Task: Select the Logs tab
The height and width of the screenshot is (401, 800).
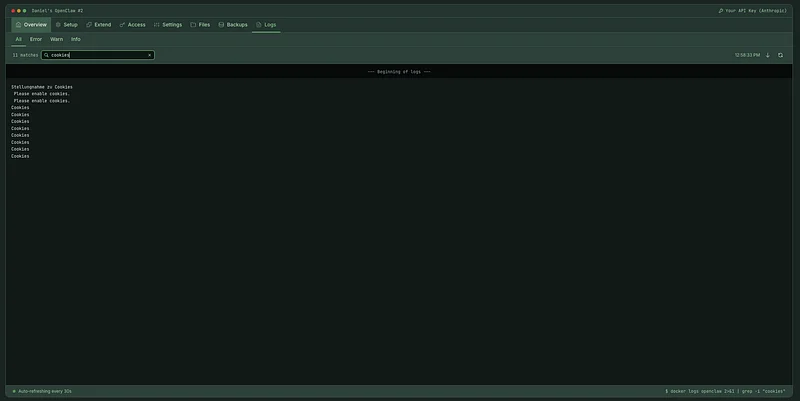Action: pos(266,24)
